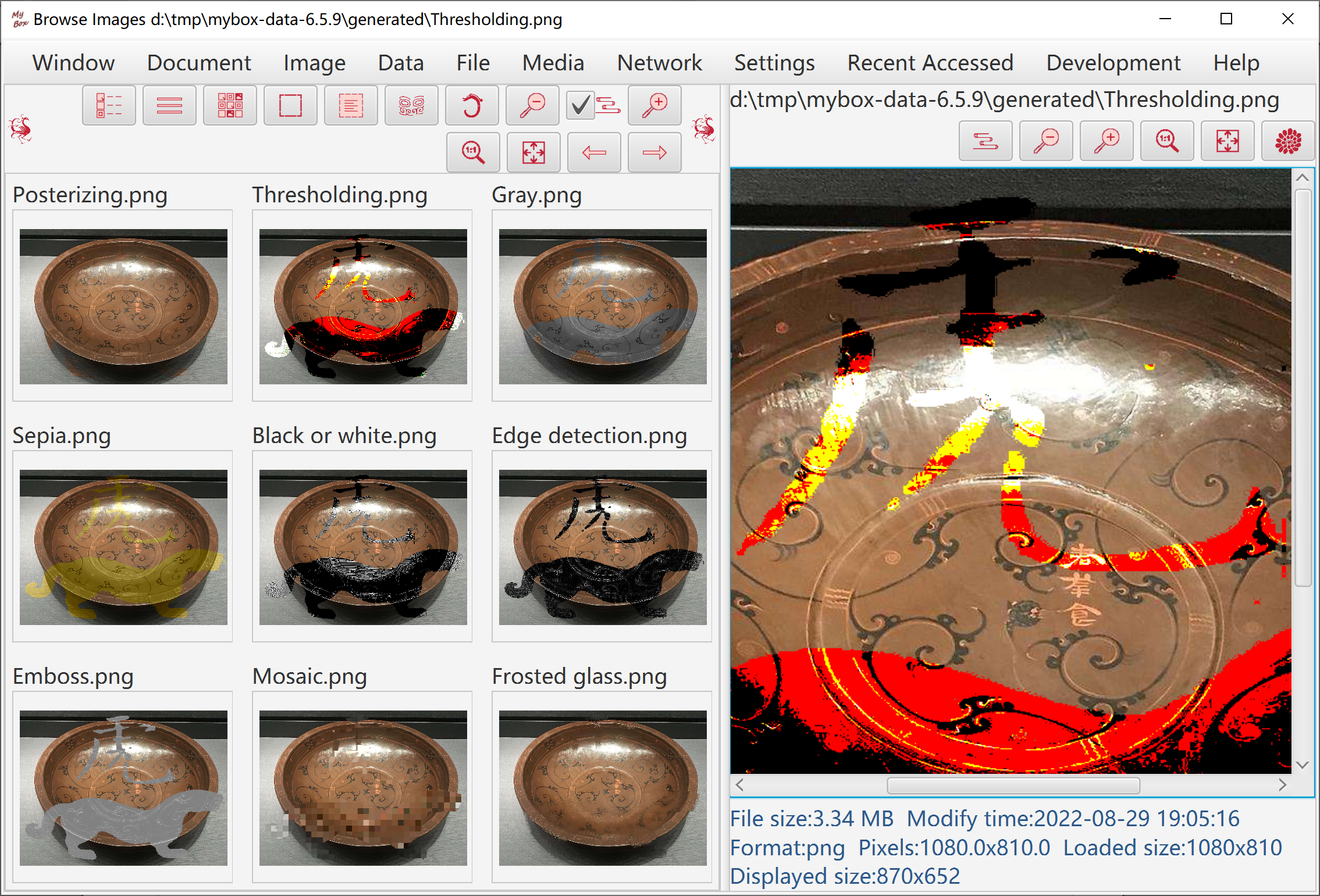1320x896 pixels.
Task: Select the Edge detection.png thumbnail
Action: [x=602, y=547]
